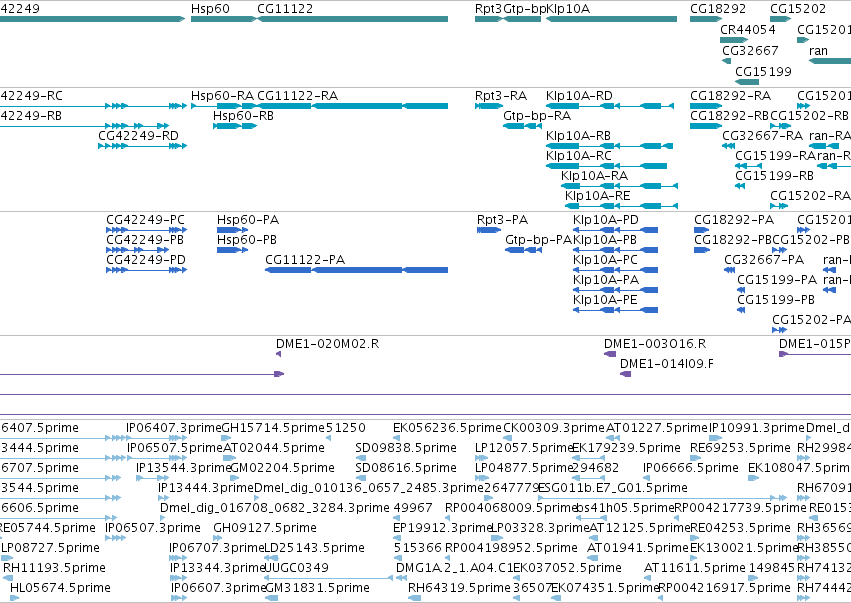The width and height of the screenshot is (851, 603).
Task: Click protein CG15199-PA
Action: tap(741, 290)
